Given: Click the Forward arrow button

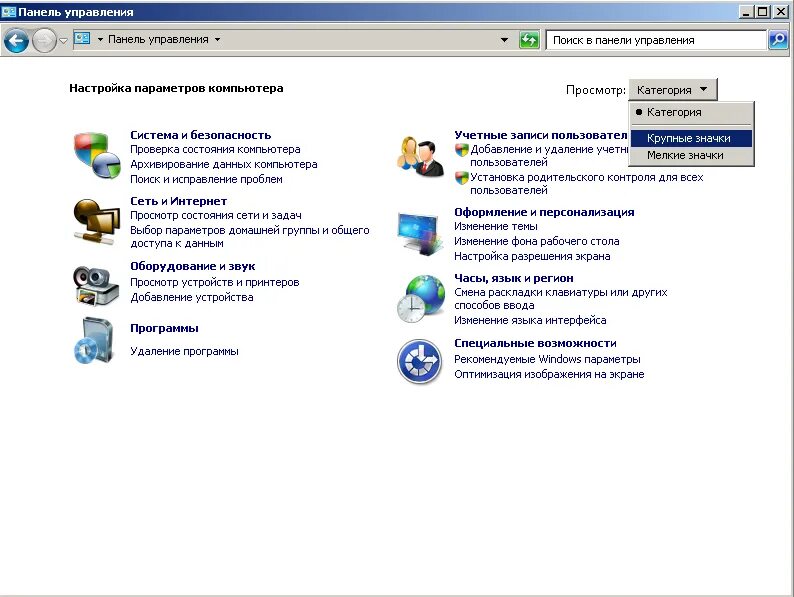Looking at the screenshot, I should [45, 41].
